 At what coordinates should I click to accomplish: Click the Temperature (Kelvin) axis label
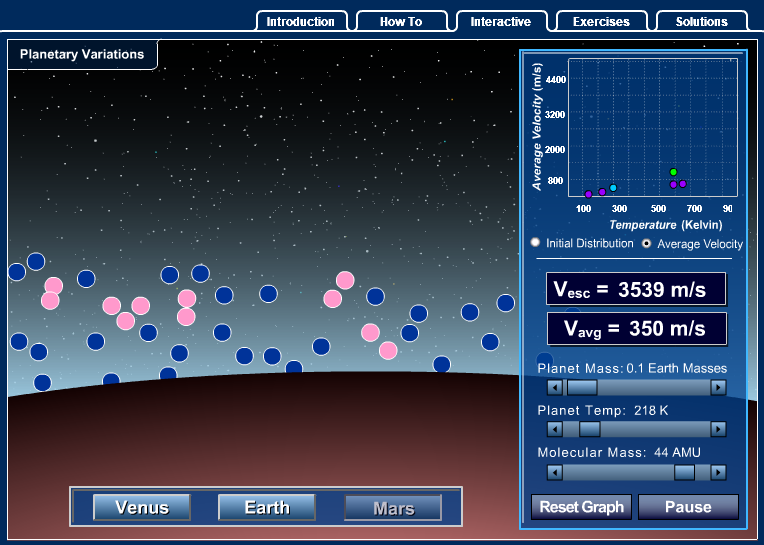666,225
